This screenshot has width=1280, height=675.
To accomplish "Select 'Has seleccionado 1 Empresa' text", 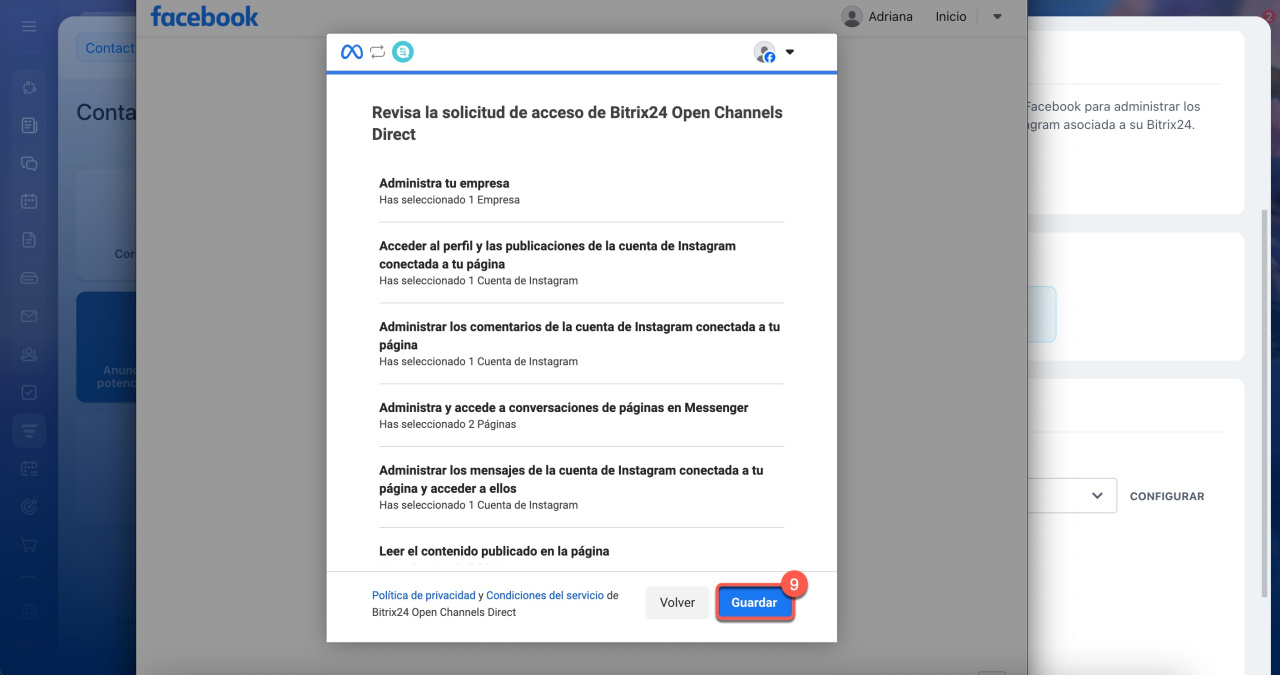I will [x=449, y=200].
